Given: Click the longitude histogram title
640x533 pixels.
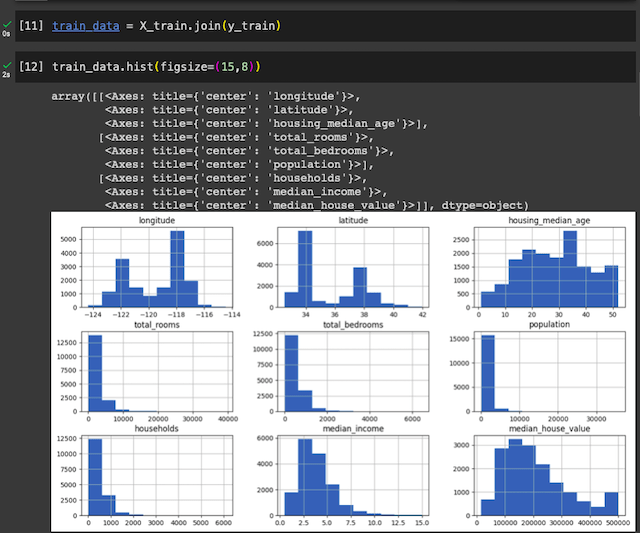Looking at the screenshot, I should pyautogui.click(x=157, y=220).
